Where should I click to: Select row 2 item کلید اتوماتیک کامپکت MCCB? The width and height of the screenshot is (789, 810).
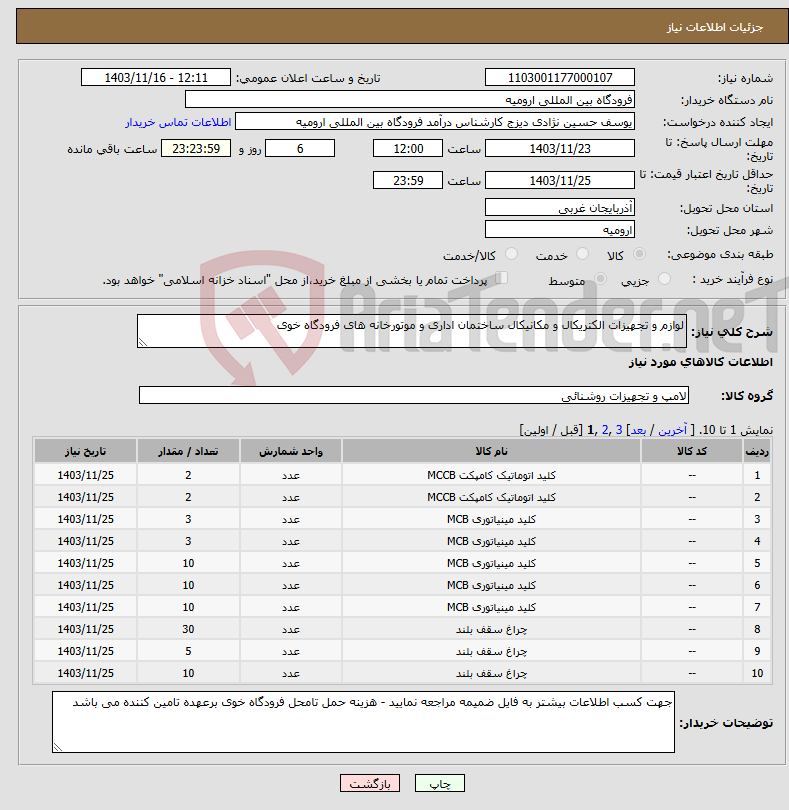491,497
